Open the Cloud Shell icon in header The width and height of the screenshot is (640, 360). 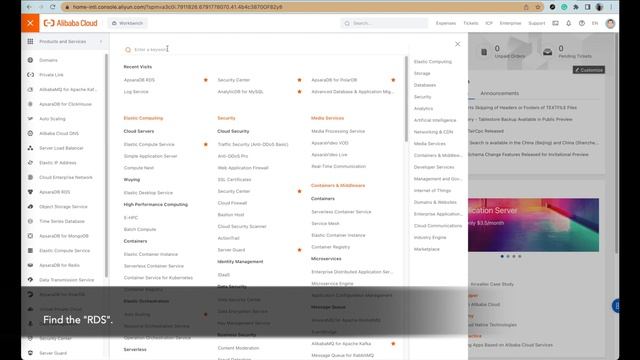pyautogui.click(x=556, y=23)
